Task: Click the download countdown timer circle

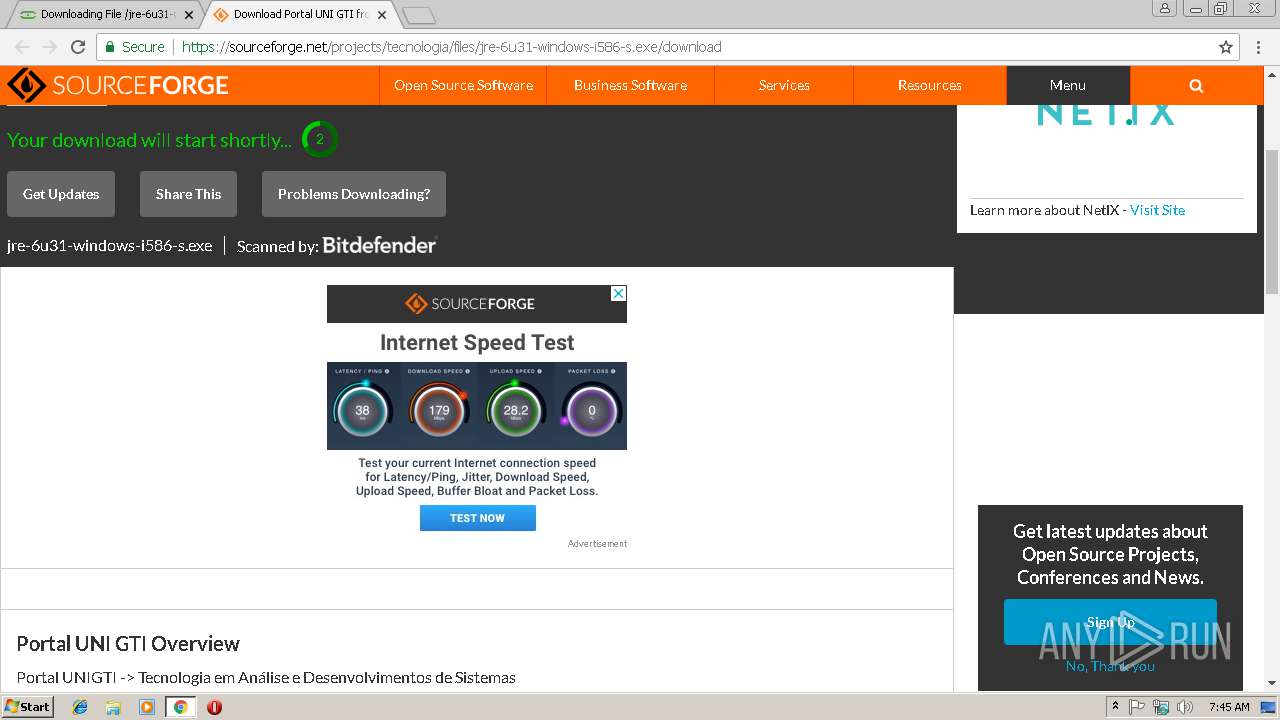Action: tap(320, 139)
